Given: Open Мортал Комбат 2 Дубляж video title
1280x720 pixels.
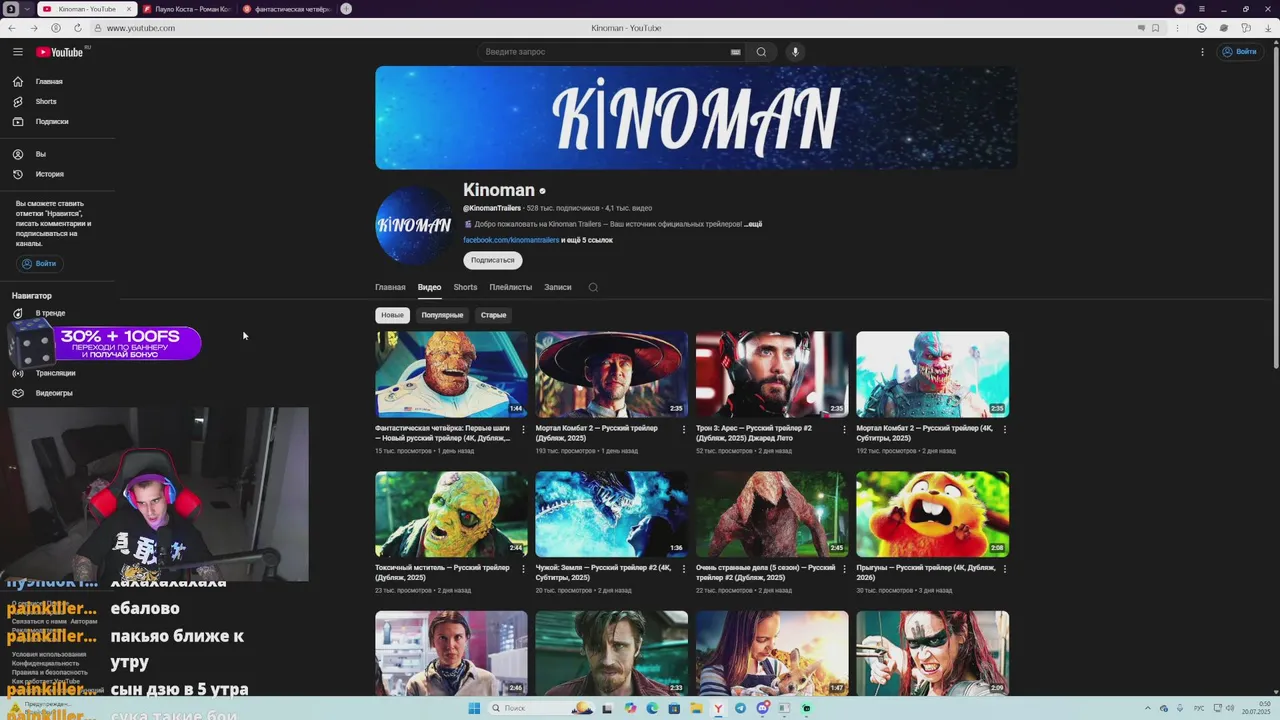Looking at the screenshot, I should pyautogui.click(x=597, y=433).
